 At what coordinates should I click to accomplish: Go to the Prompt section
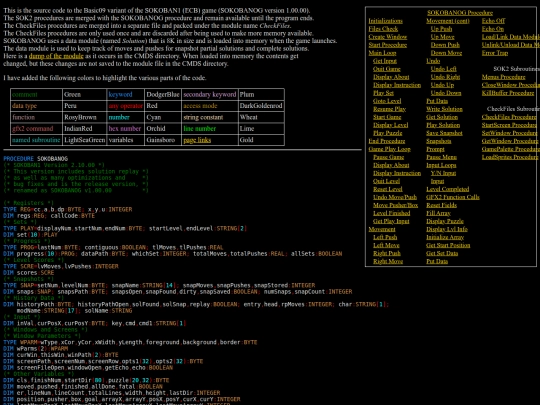[x=435, y=149]
